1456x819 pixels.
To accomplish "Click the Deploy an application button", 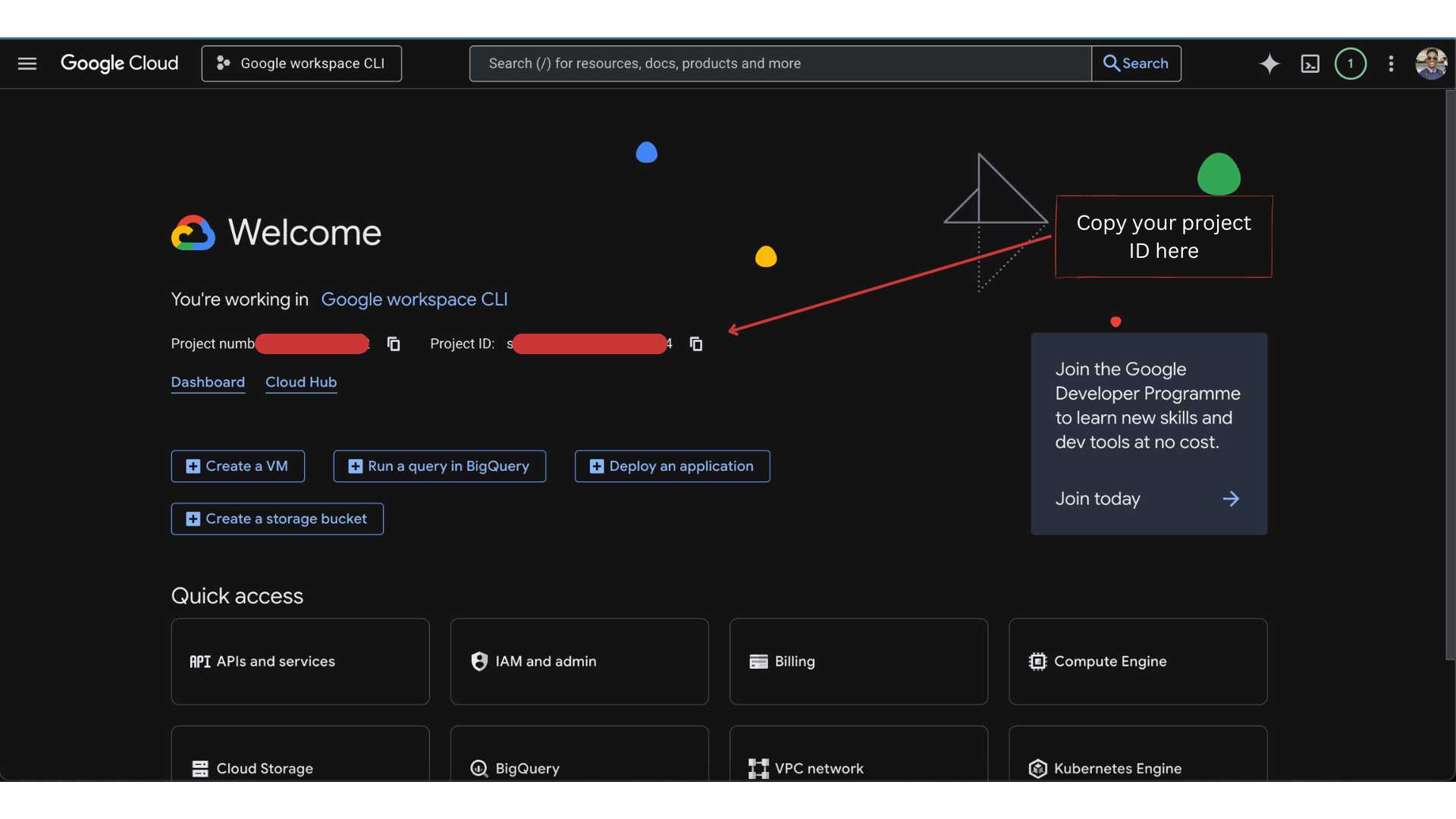I will [672, 466].
